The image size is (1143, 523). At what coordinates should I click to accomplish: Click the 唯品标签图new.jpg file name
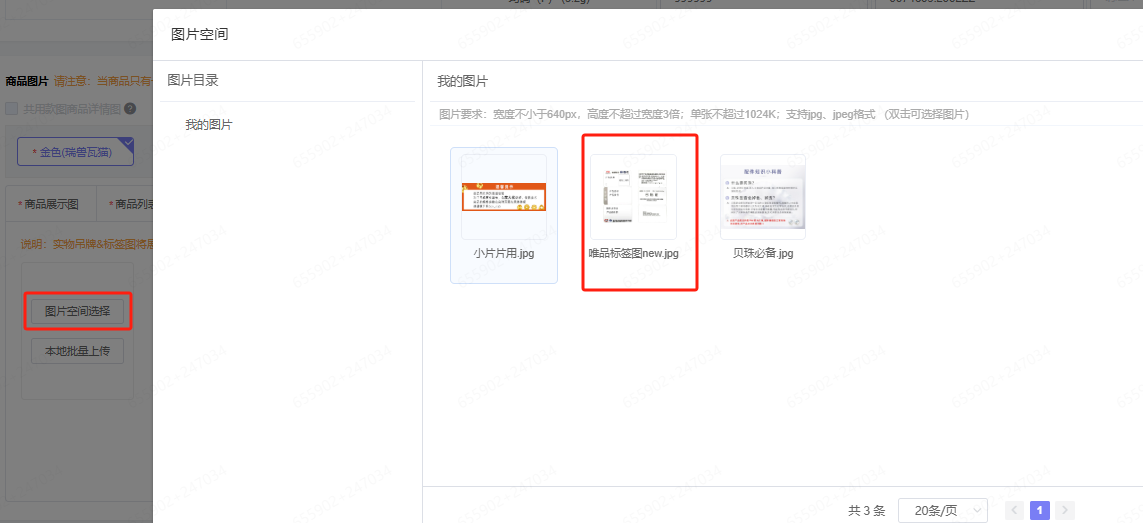(633, 254)
